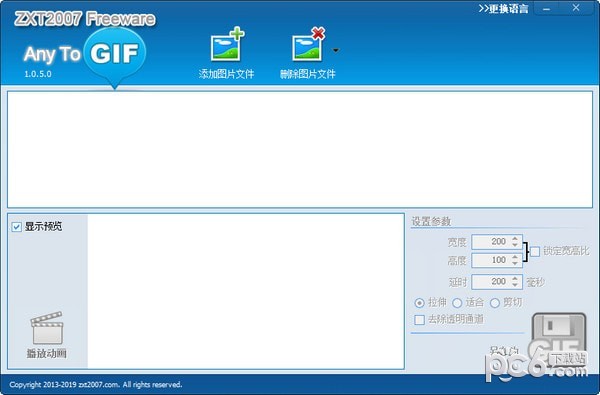Click the empty image file list area
Image resolution: width=600 pixels, height=395 pixels.
click(300, 149)
